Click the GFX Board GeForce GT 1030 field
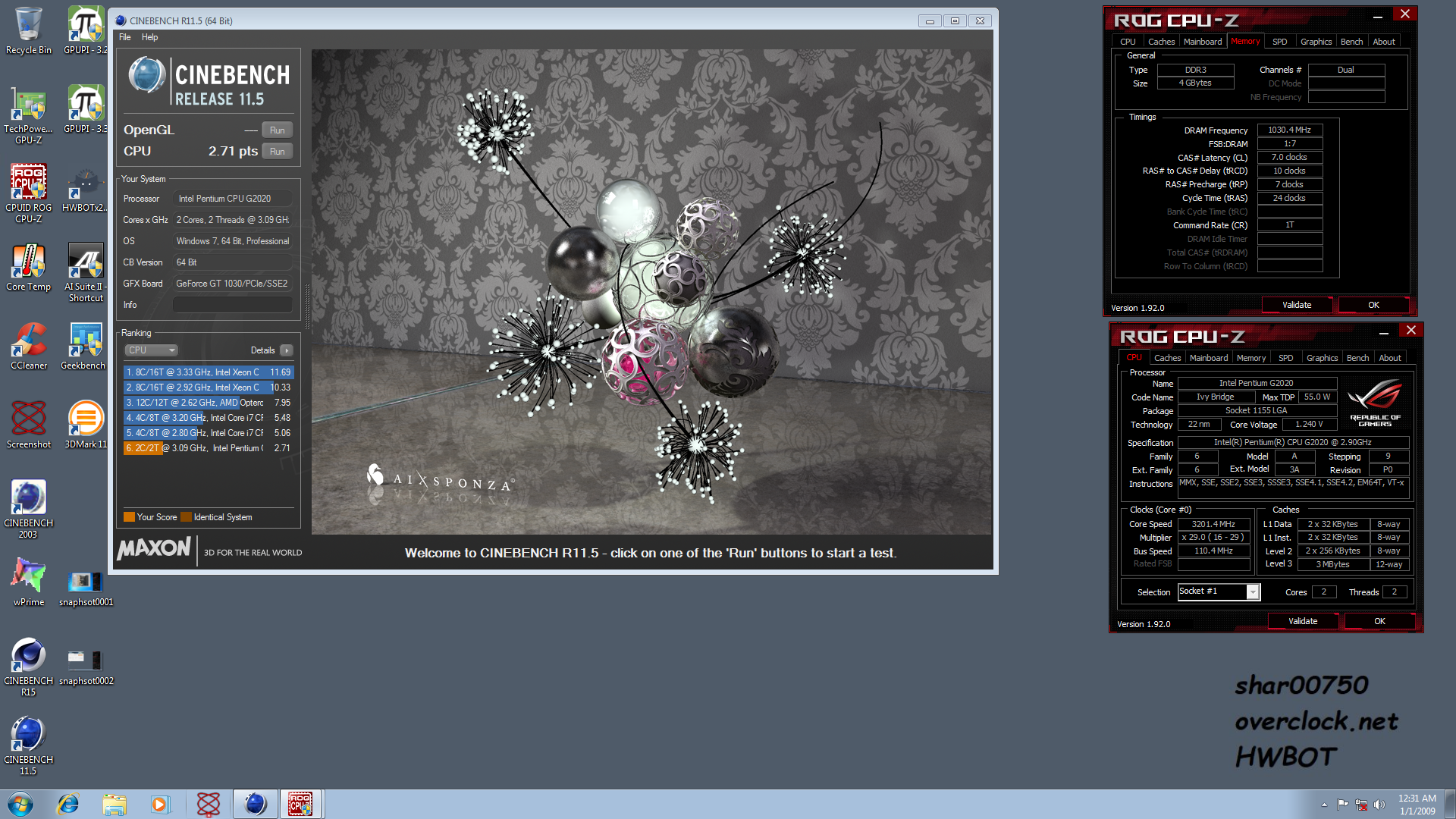The width and height of the screenshot is (1456, 819). [x=233, y=284]
